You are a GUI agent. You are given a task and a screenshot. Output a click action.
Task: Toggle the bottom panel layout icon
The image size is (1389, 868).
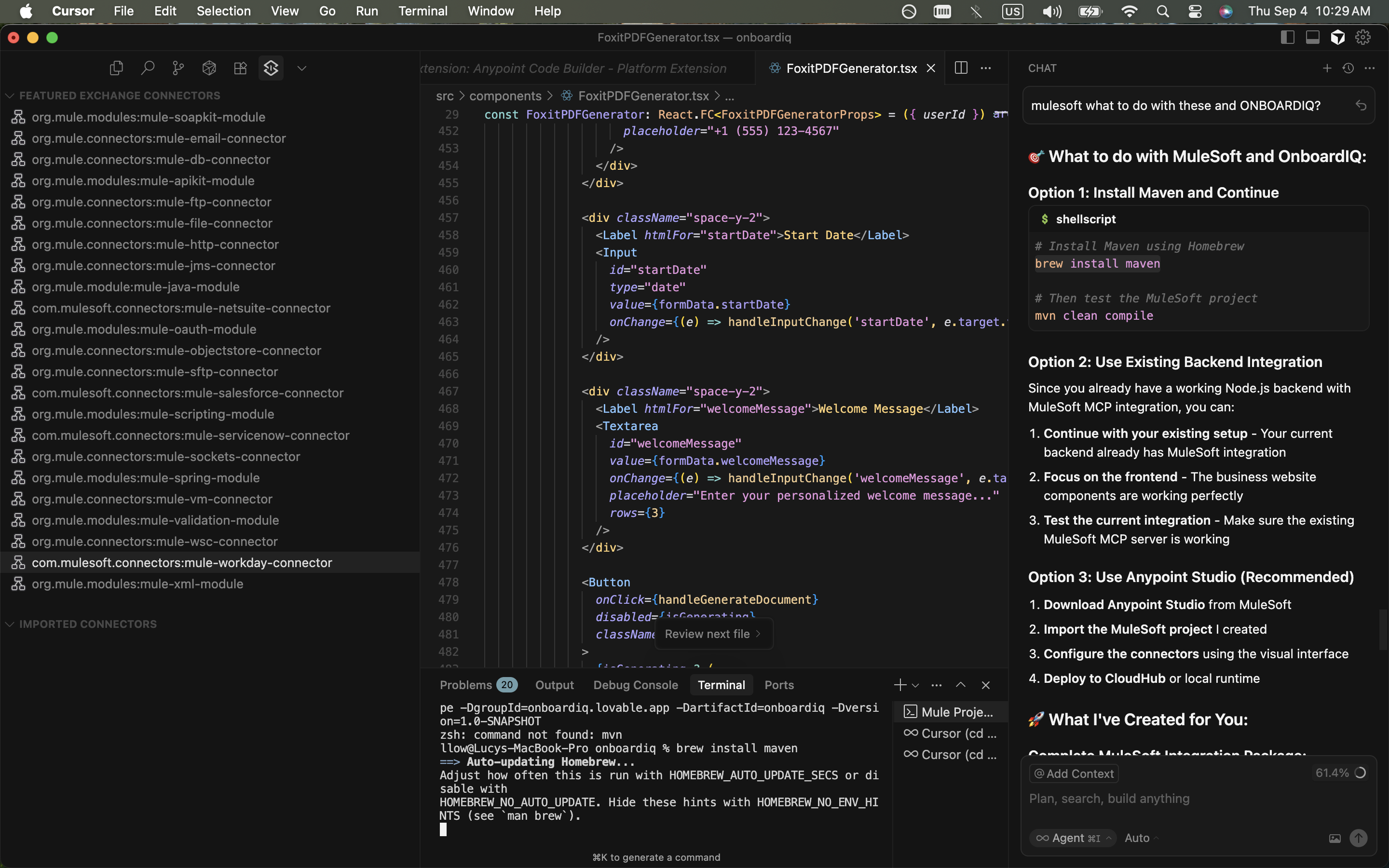pos(1313,37)
